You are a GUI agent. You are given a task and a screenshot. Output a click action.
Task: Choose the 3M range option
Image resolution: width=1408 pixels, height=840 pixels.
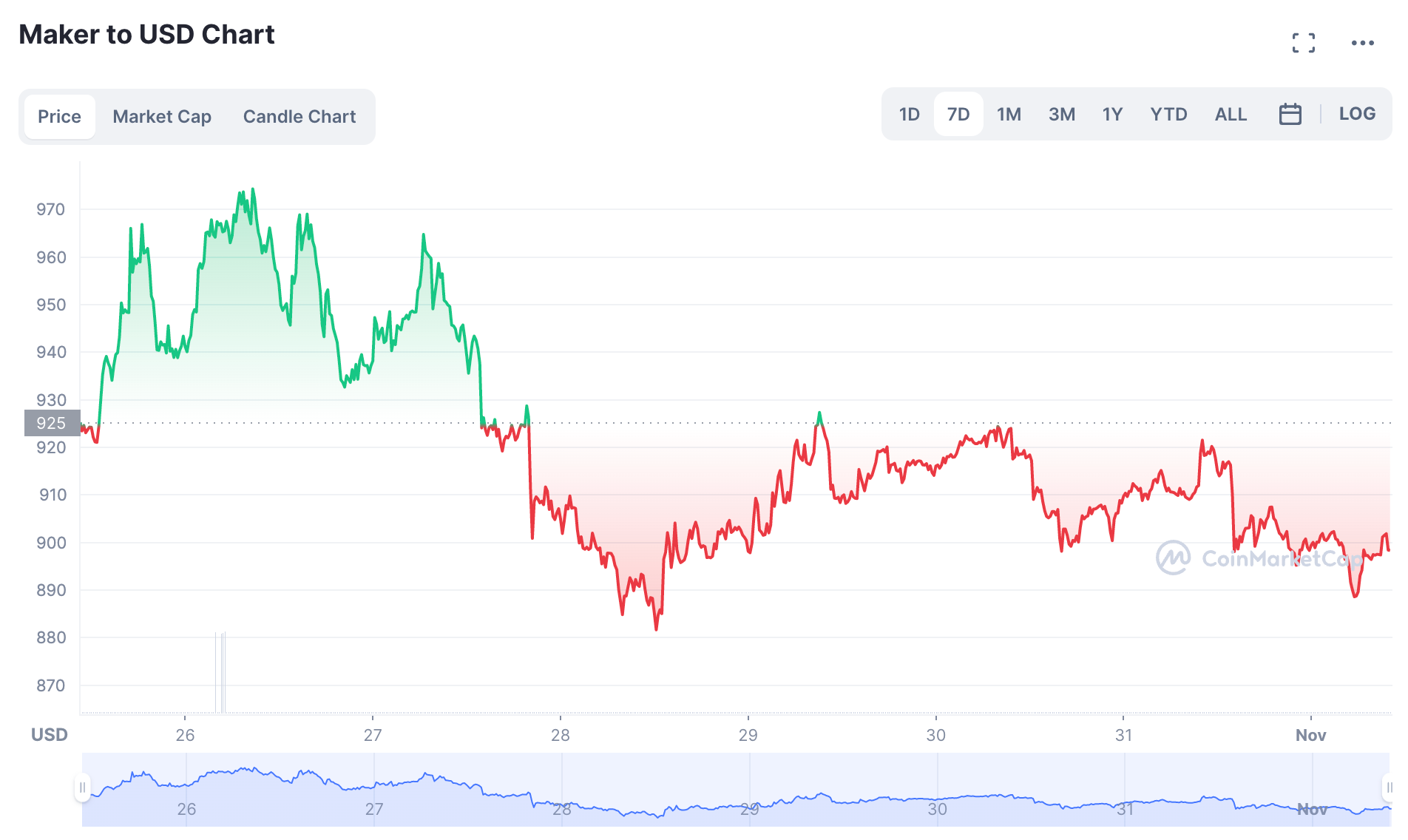pyautogui.click(x=1061, y=113)
